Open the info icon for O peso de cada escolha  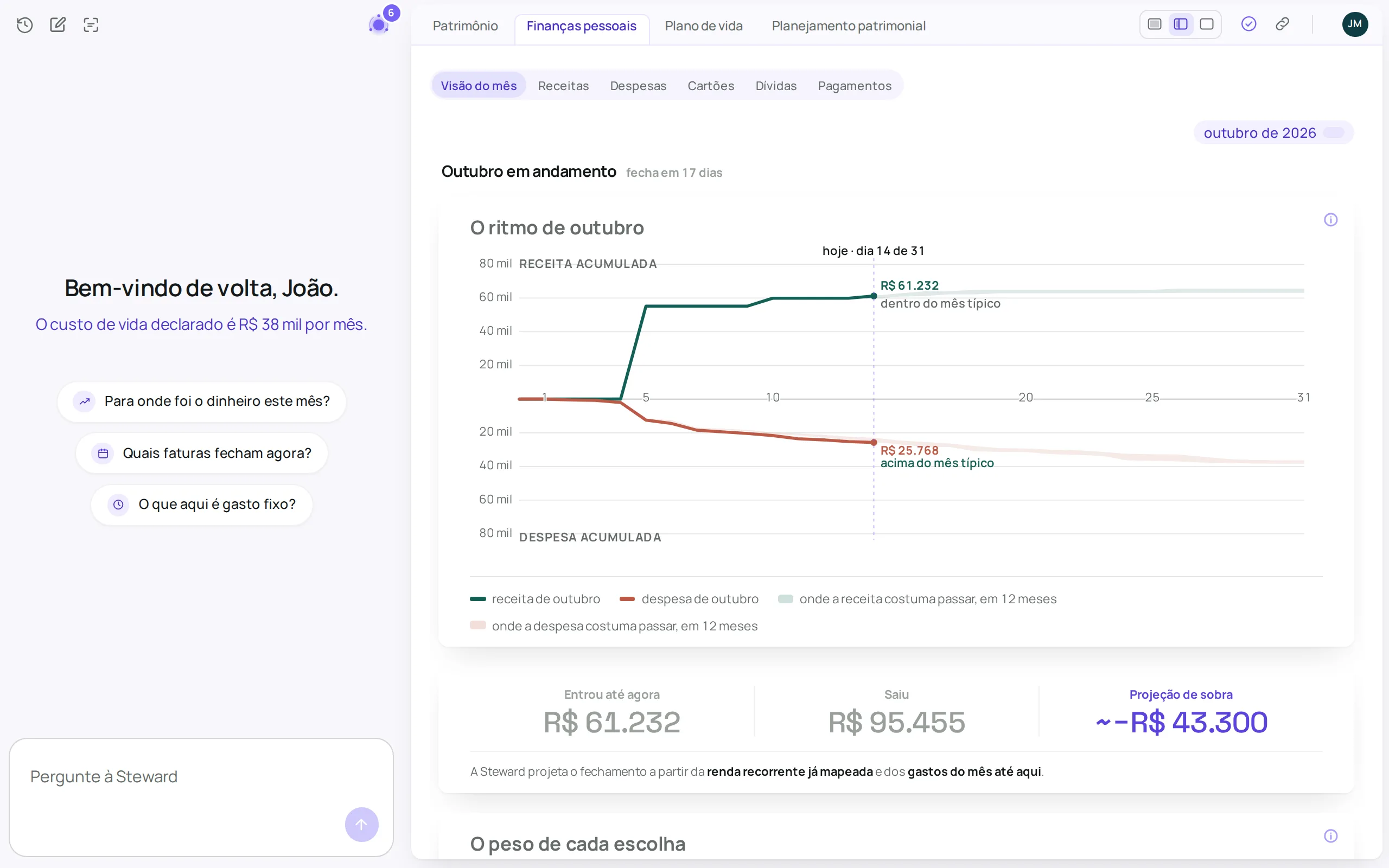coord(1330,836)
